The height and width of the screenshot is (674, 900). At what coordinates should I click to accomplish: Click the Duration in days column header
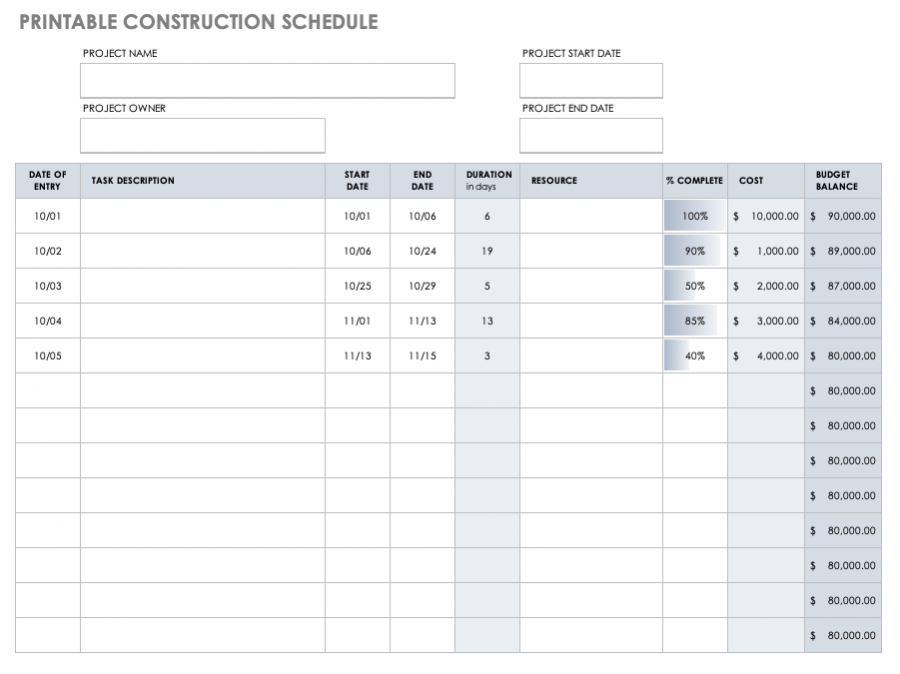click(x=488, y=181)
